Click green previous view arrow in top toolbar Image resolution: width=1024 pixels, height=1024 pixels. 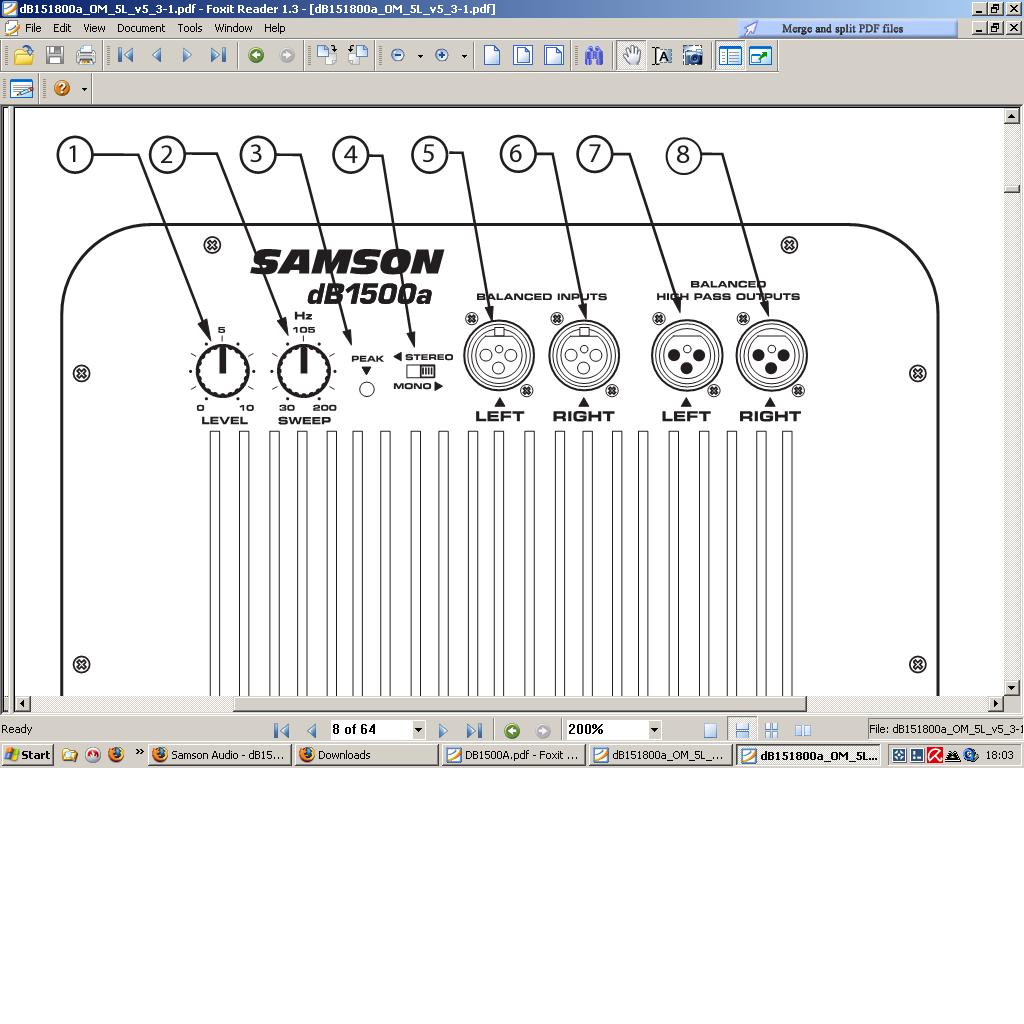tap(256, 56)
